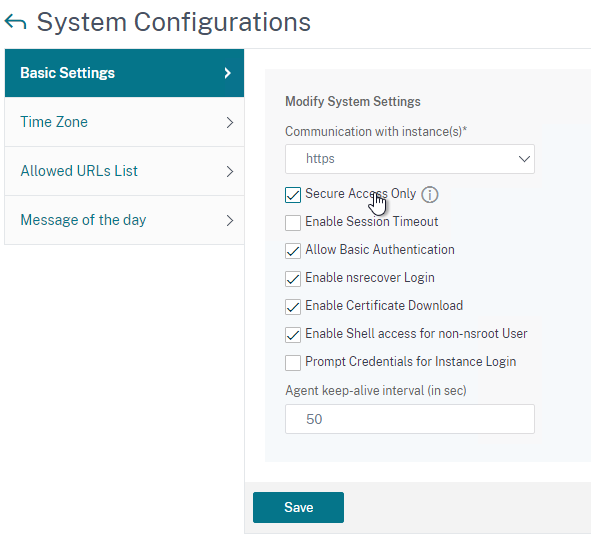Image resolution: width=591 pixels, height=534 pixels.
Task: Click the chevron beside Allowed URLs List
Action: click(230, 171)
